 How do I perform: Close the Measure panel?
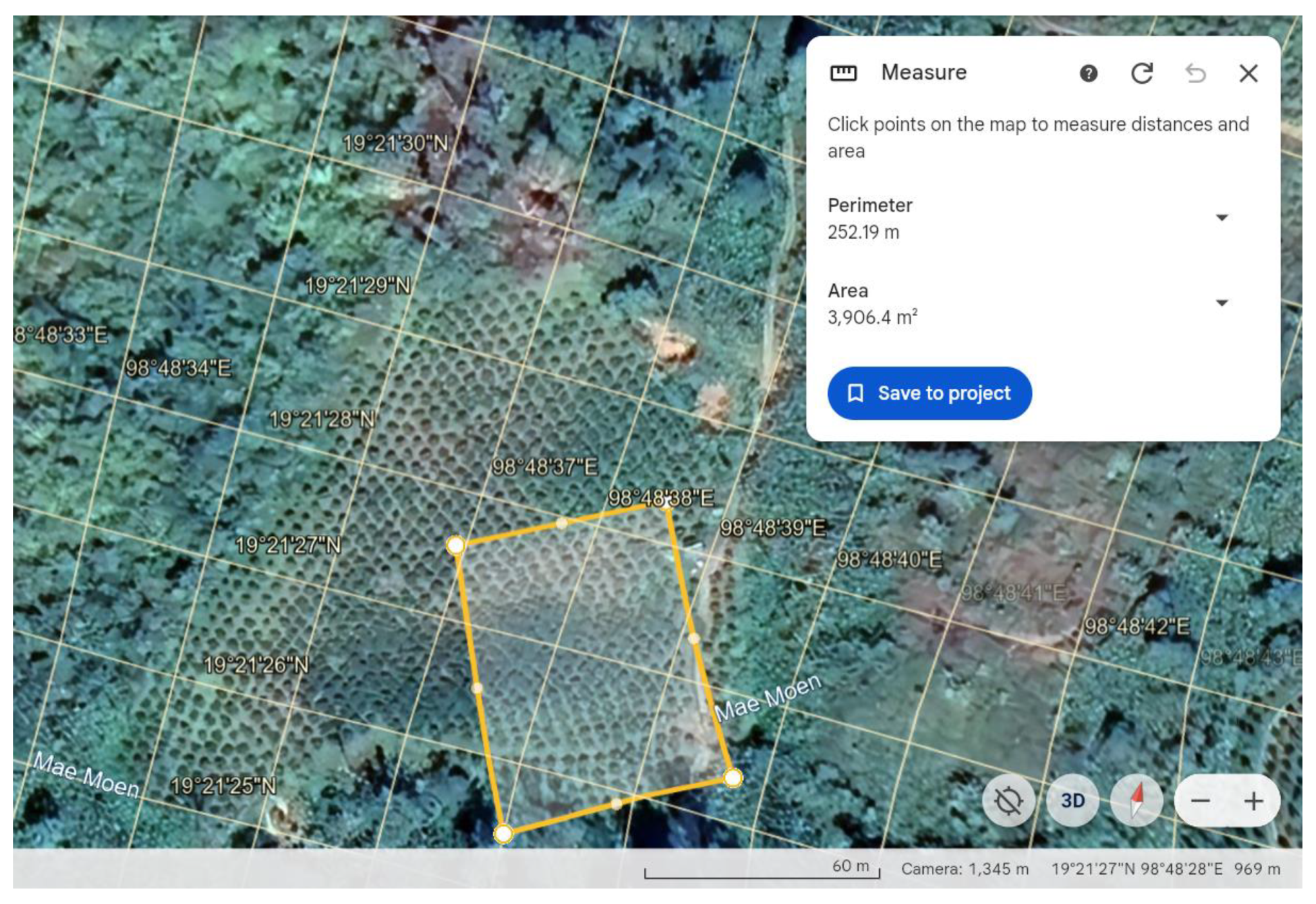tap(1248, 74)
